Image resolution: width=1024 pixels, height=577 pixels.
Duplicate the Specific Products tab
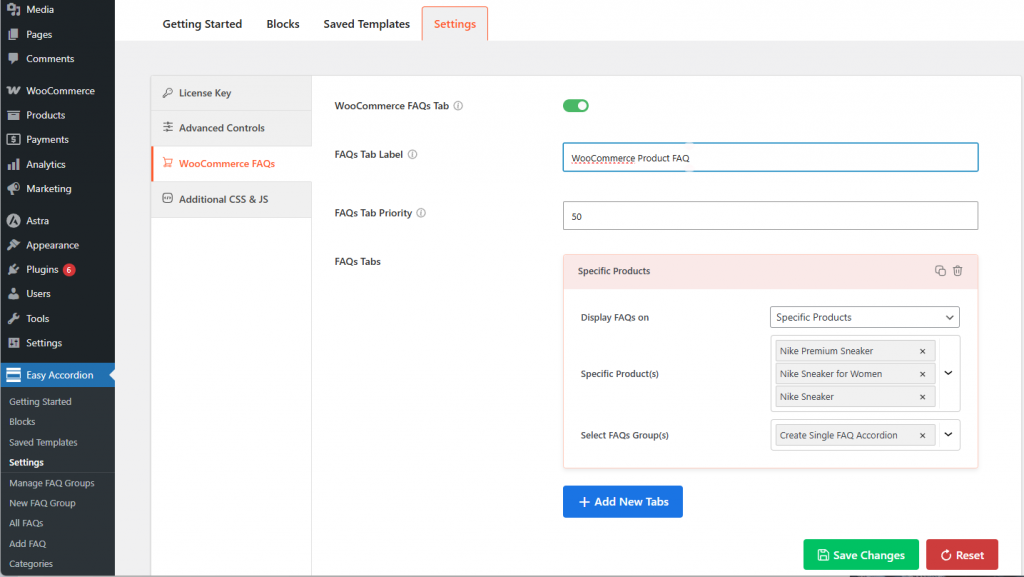tap(940, 271)
